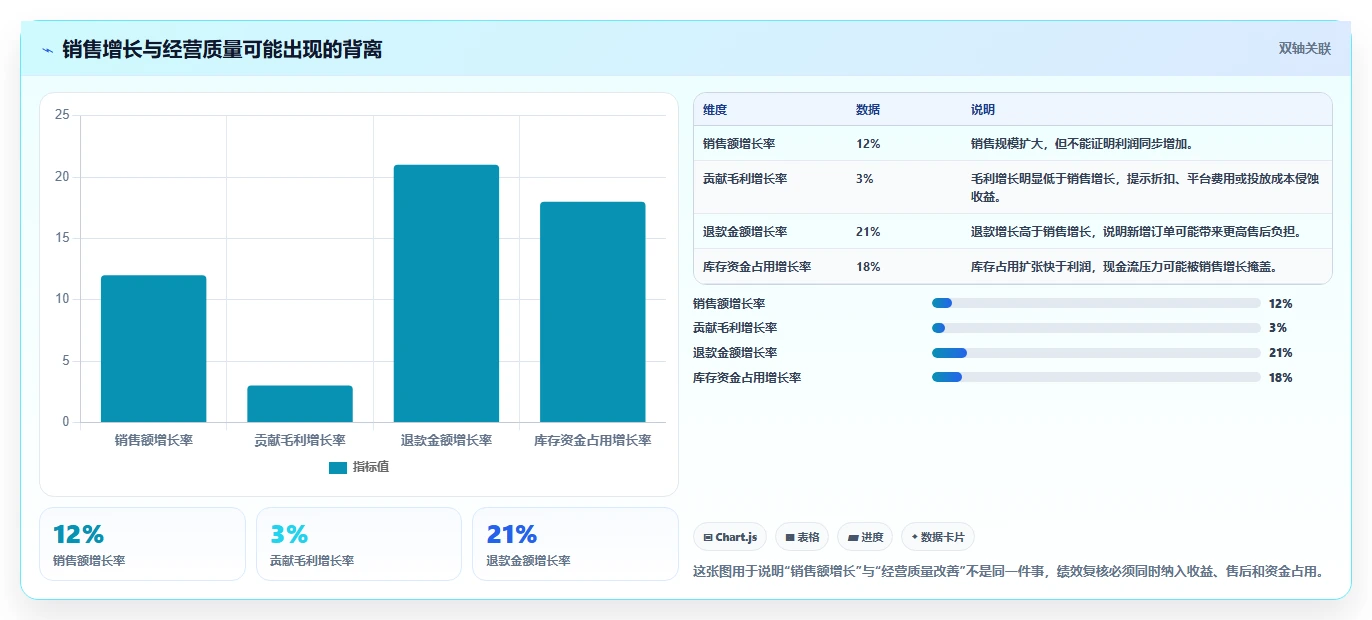
Task: Click the x-axis label 退款金额增长率
Action: coord(446,440)
